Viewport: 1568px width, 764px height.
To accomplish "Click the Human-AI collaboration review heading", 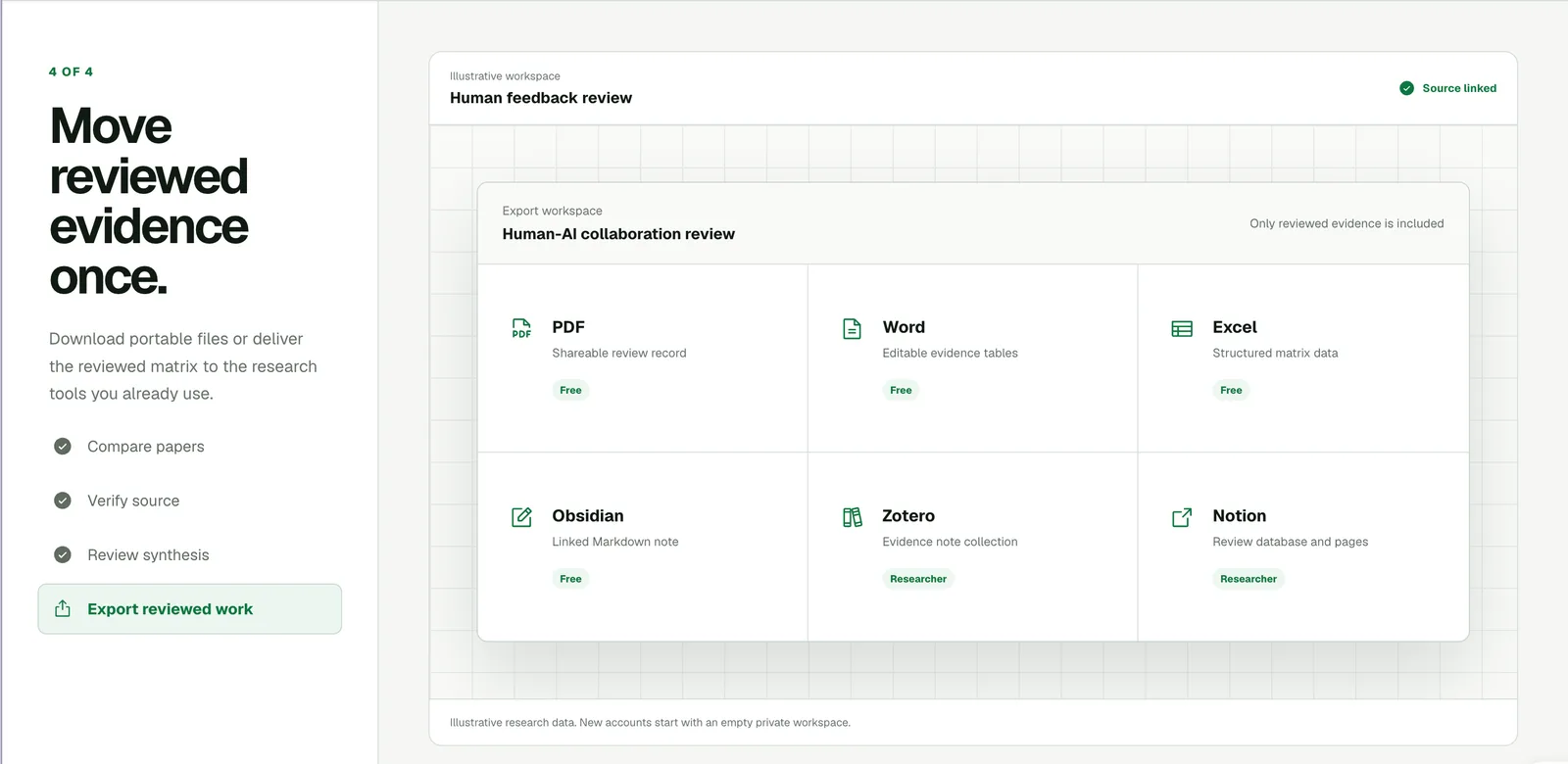I will pyautogui.click(x=618, y=234).
